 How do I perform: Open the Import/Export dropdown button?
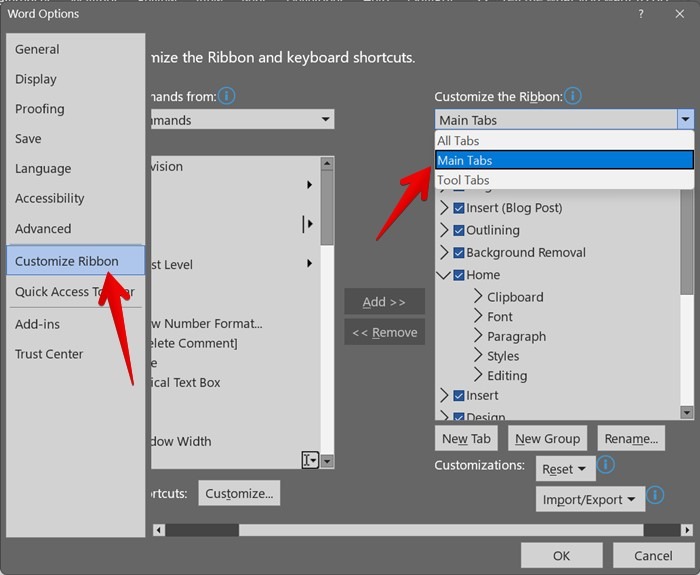pyautogui.click(x=590, y=499)
